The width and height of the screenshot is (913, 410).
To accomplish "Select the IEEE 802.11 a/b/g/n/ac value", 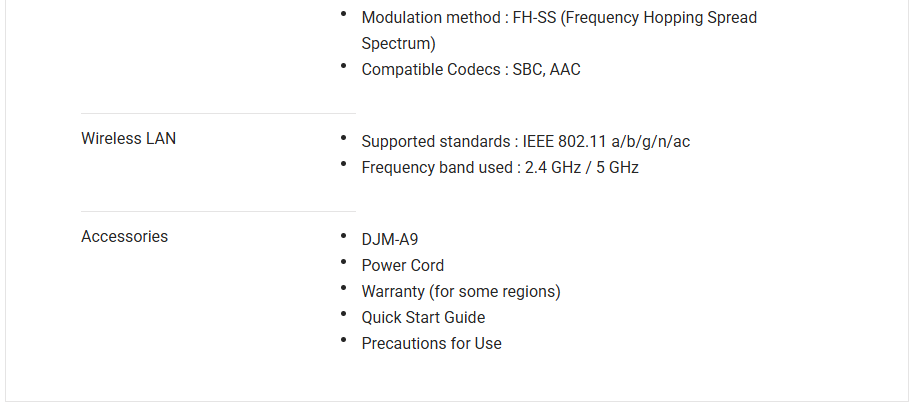I will click(x=606, y=142).
